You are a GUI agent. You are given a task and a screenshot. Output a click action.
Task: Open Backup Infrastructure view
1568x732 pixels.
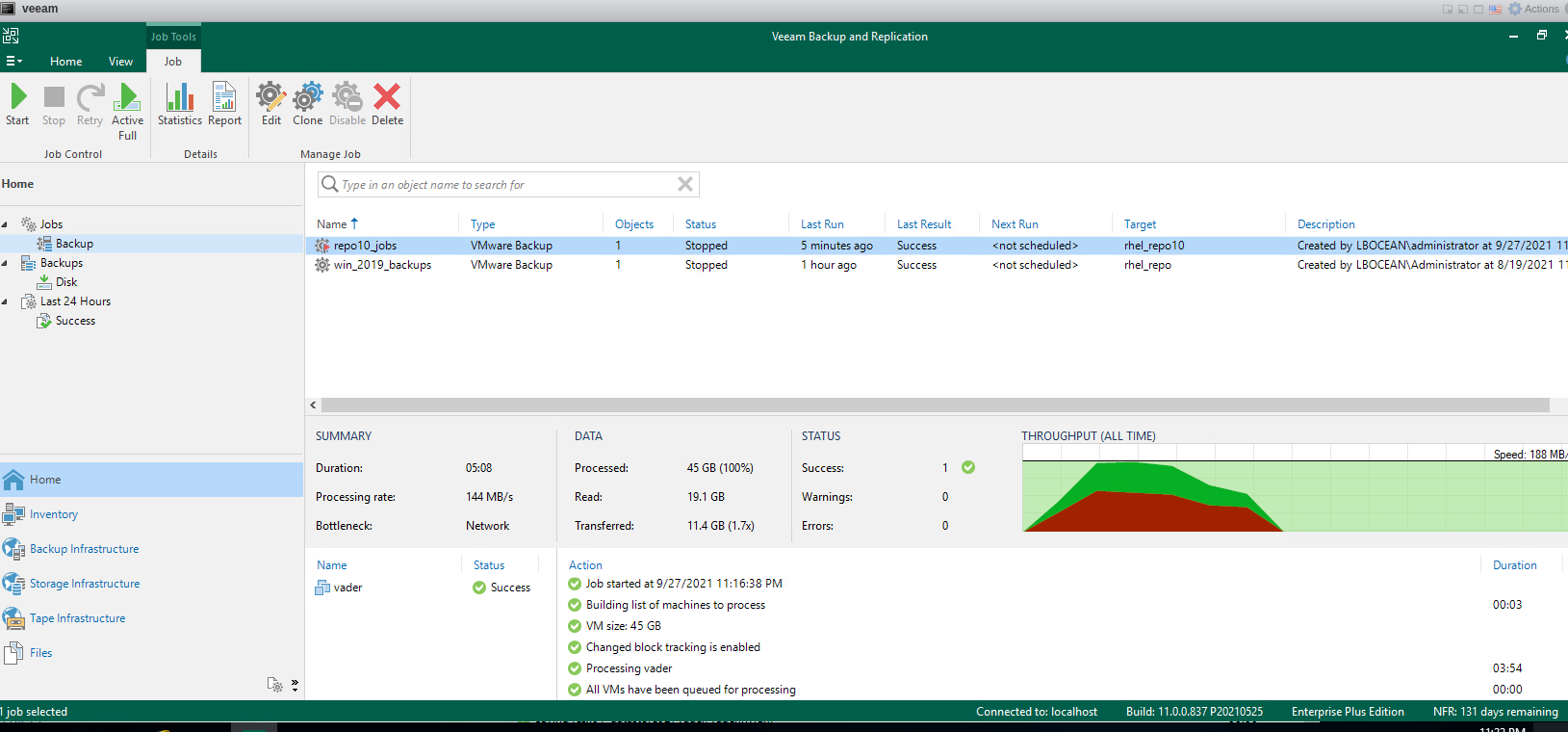tap(84, 549)
